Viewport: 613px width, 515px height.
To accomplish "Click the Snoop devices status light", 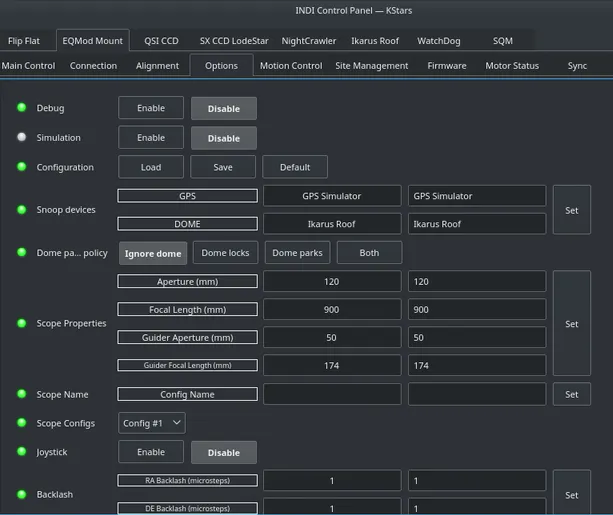I will point(22,209).
